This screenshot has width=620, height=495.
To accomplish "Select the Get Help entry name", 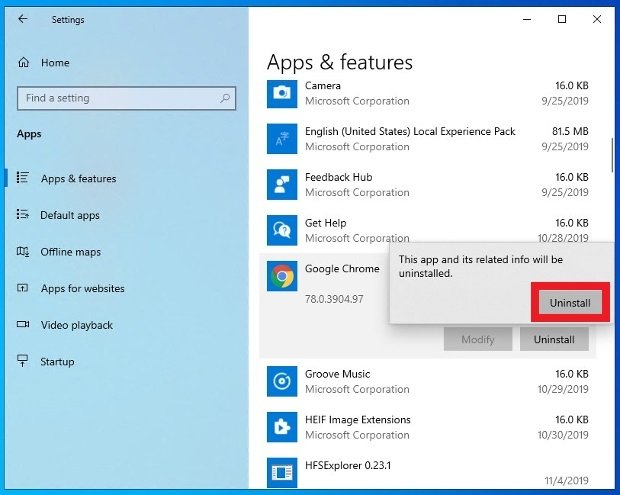I will [325, 223].
